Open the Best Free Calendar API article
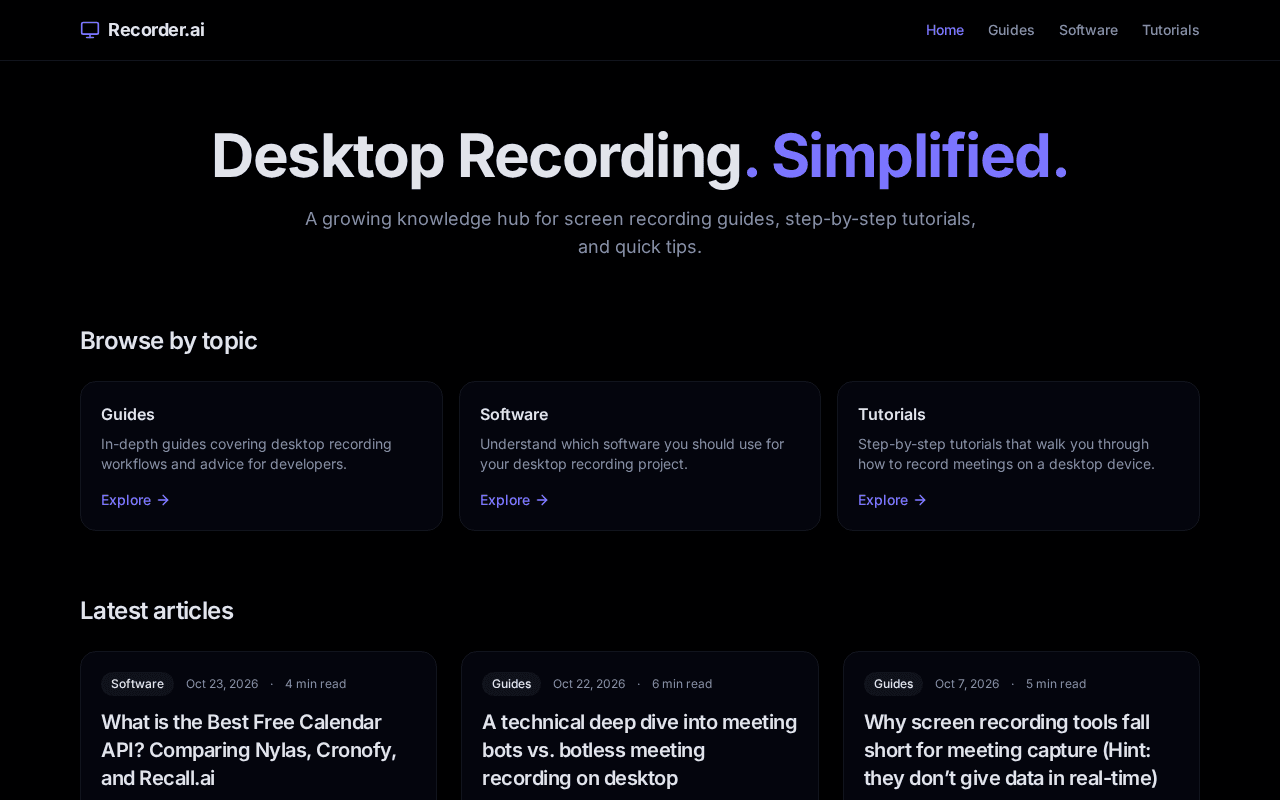1280x800 pixels. click(249, 750)
